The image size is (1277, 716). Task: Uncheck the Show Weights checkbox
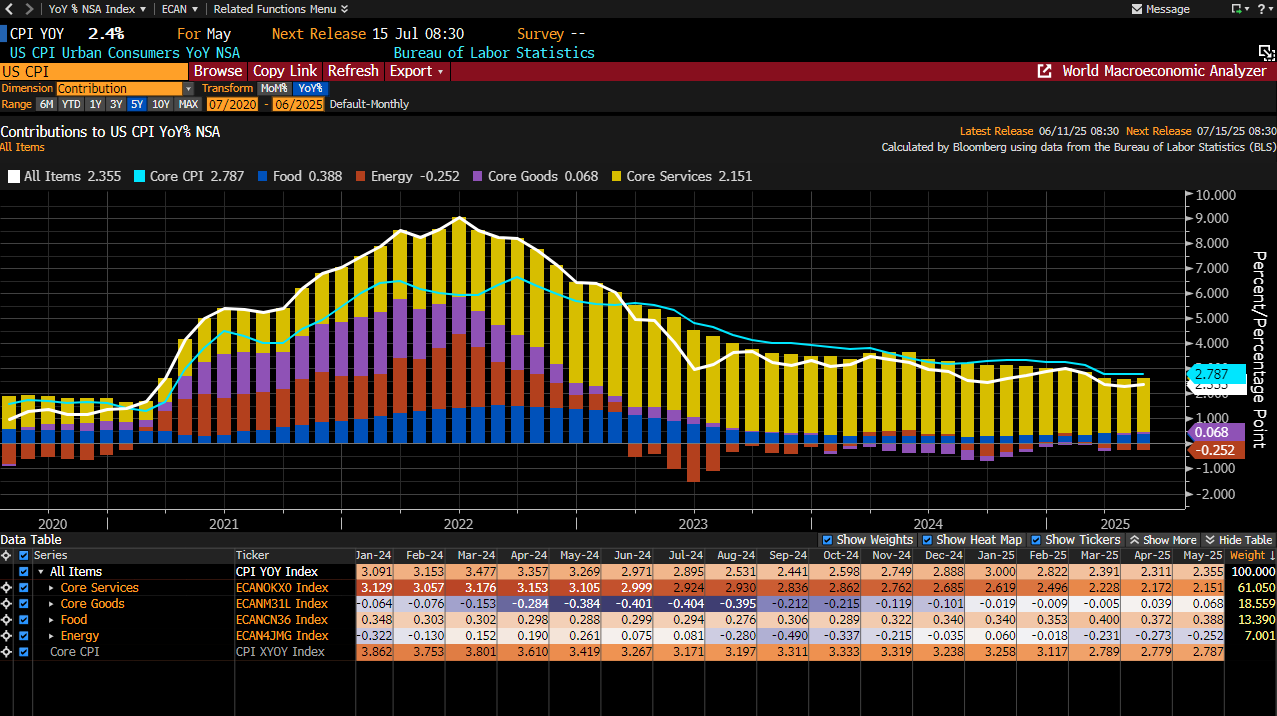(x=827, y=540)
